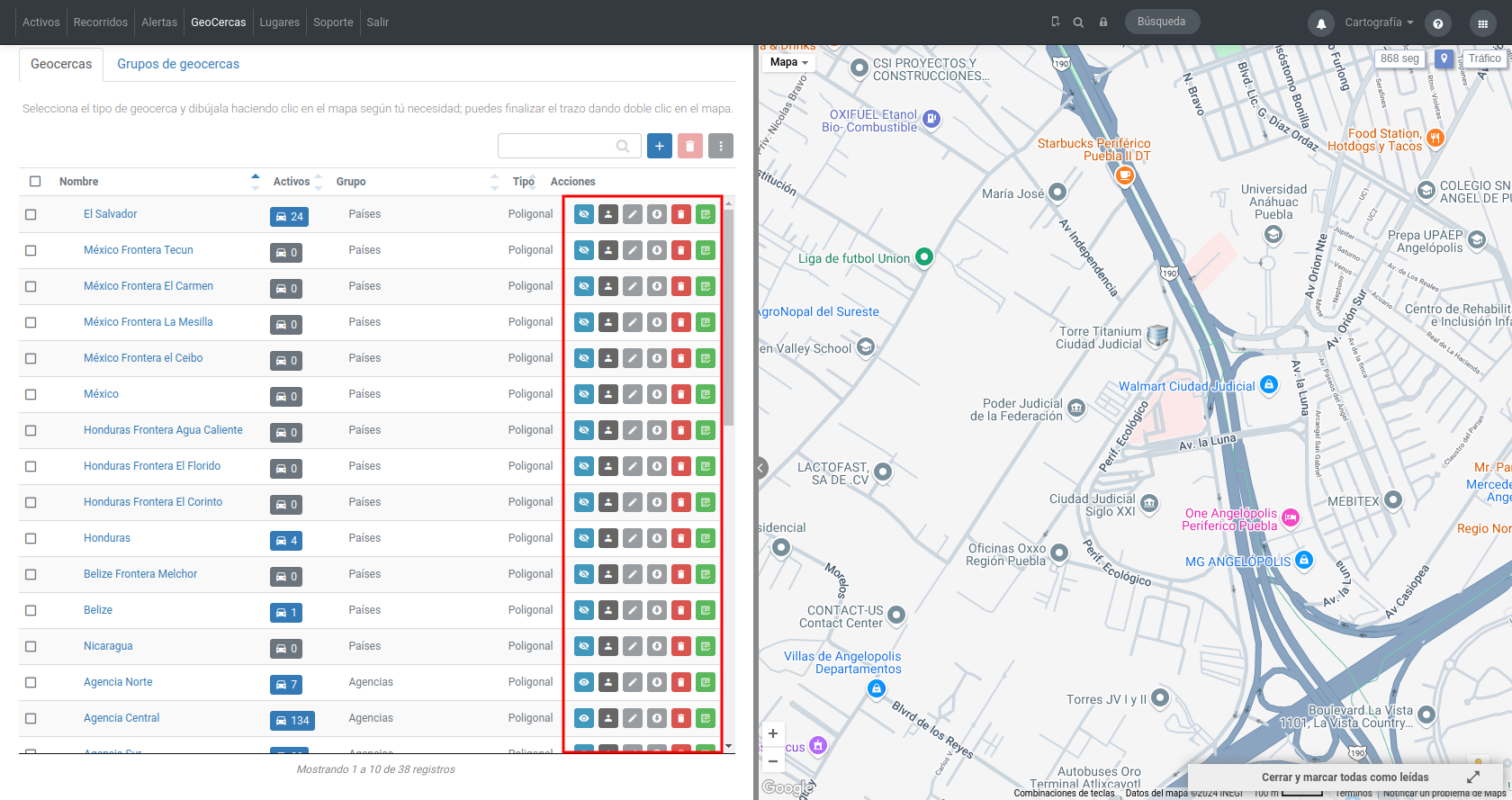
Task: Assign users to Honduras Frontera Agua Caliente
Action: (x=608, y=430)
